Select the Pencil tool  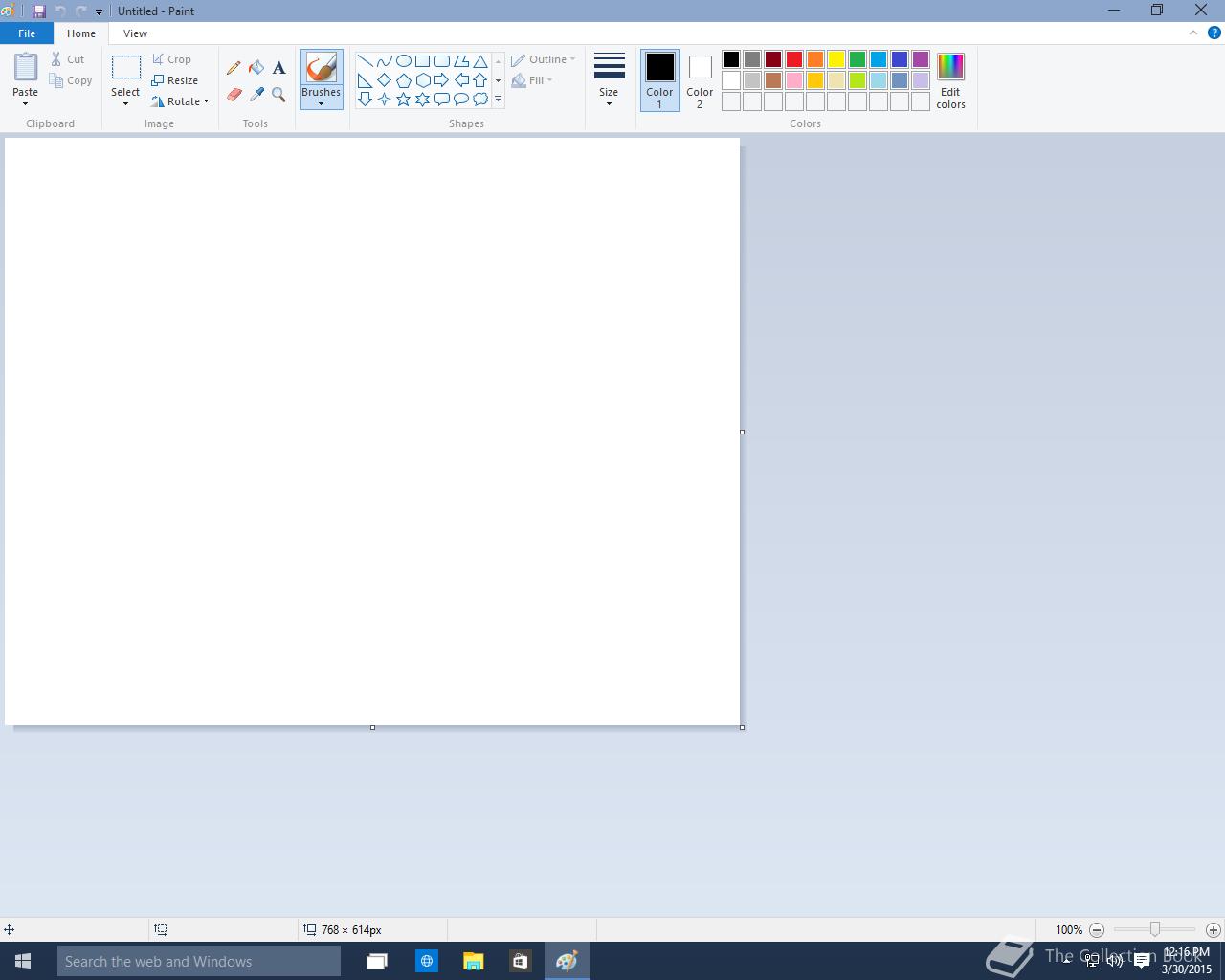coord(234,68)
